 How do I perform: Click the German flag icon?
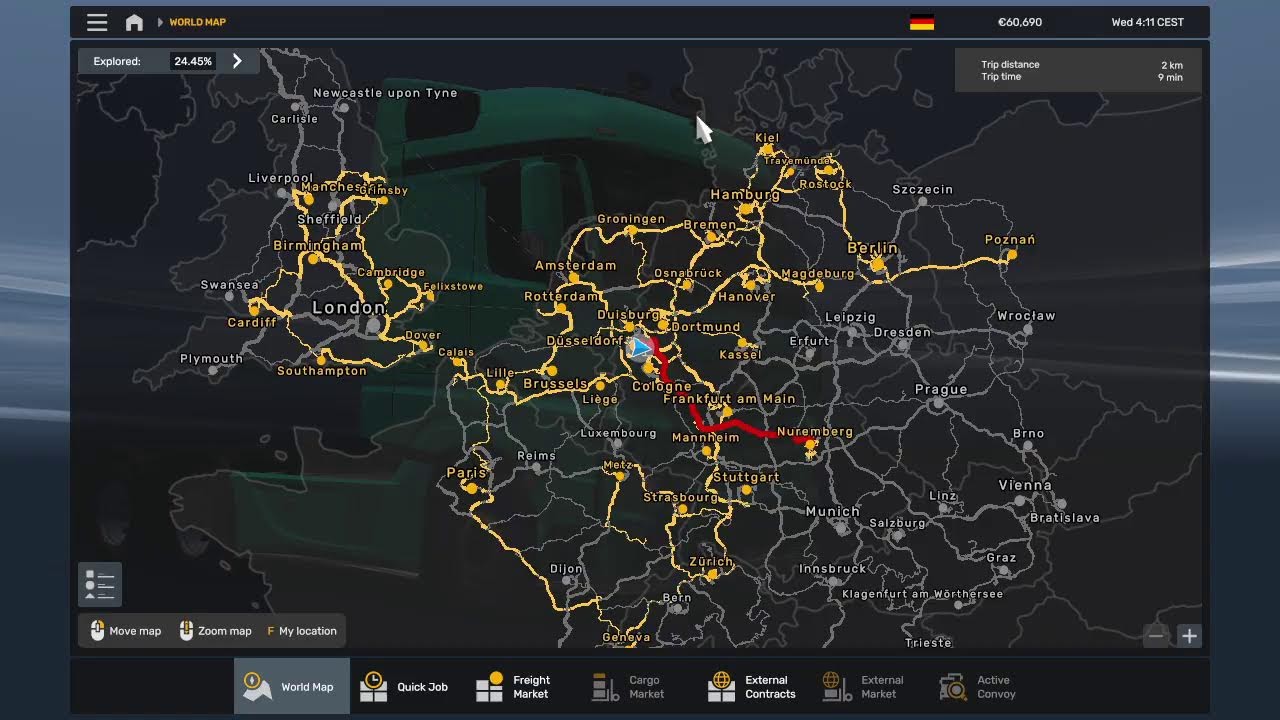pos(922,22)
